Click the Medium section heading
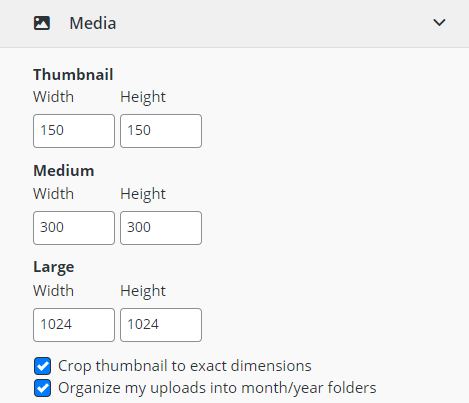Image resolution: width=469 pixels, height=403 pixels. 64,171
